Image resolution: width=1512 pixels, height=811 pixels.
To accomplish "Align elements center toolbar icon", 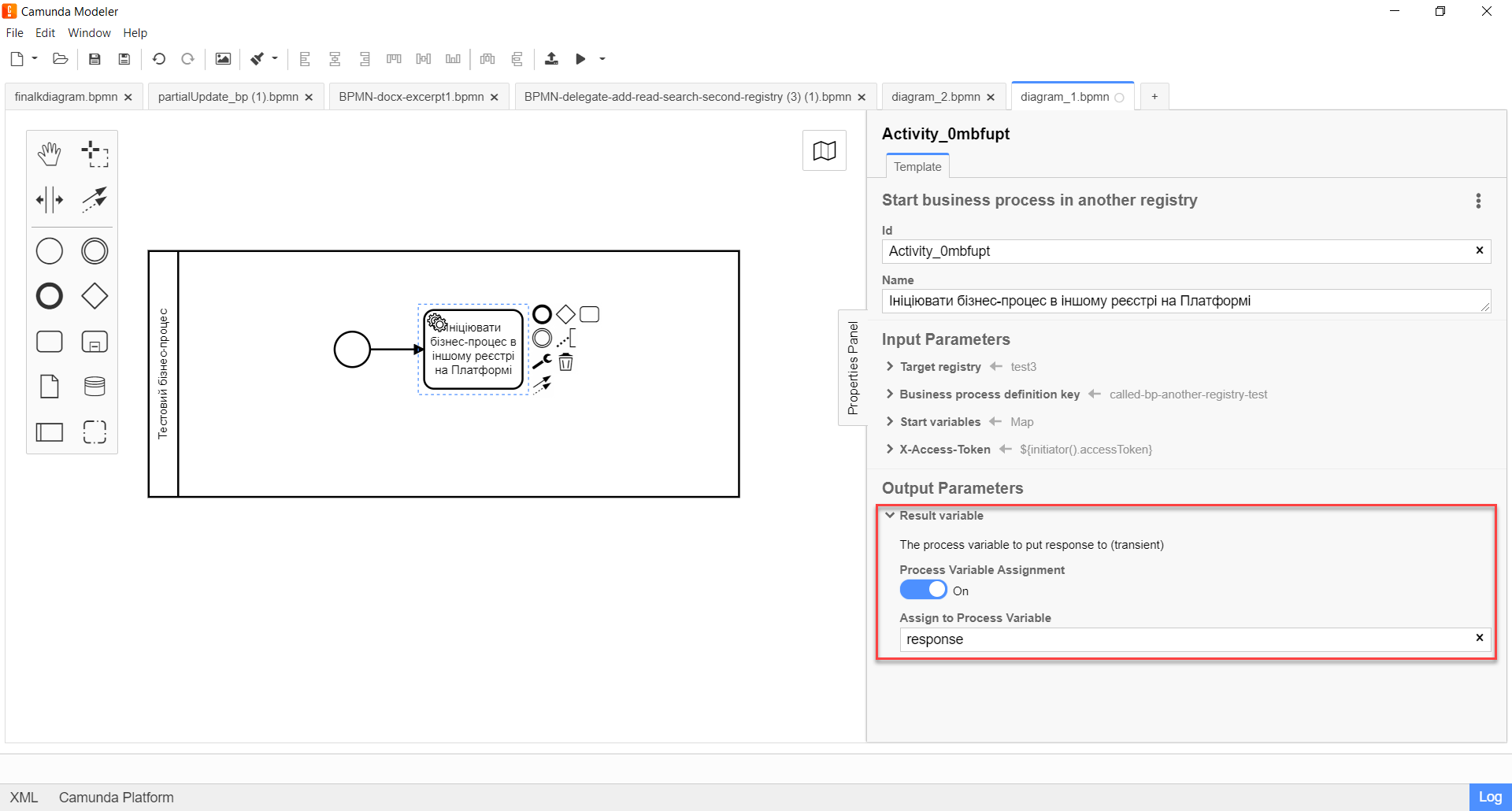I will click(x=335, y=59).
